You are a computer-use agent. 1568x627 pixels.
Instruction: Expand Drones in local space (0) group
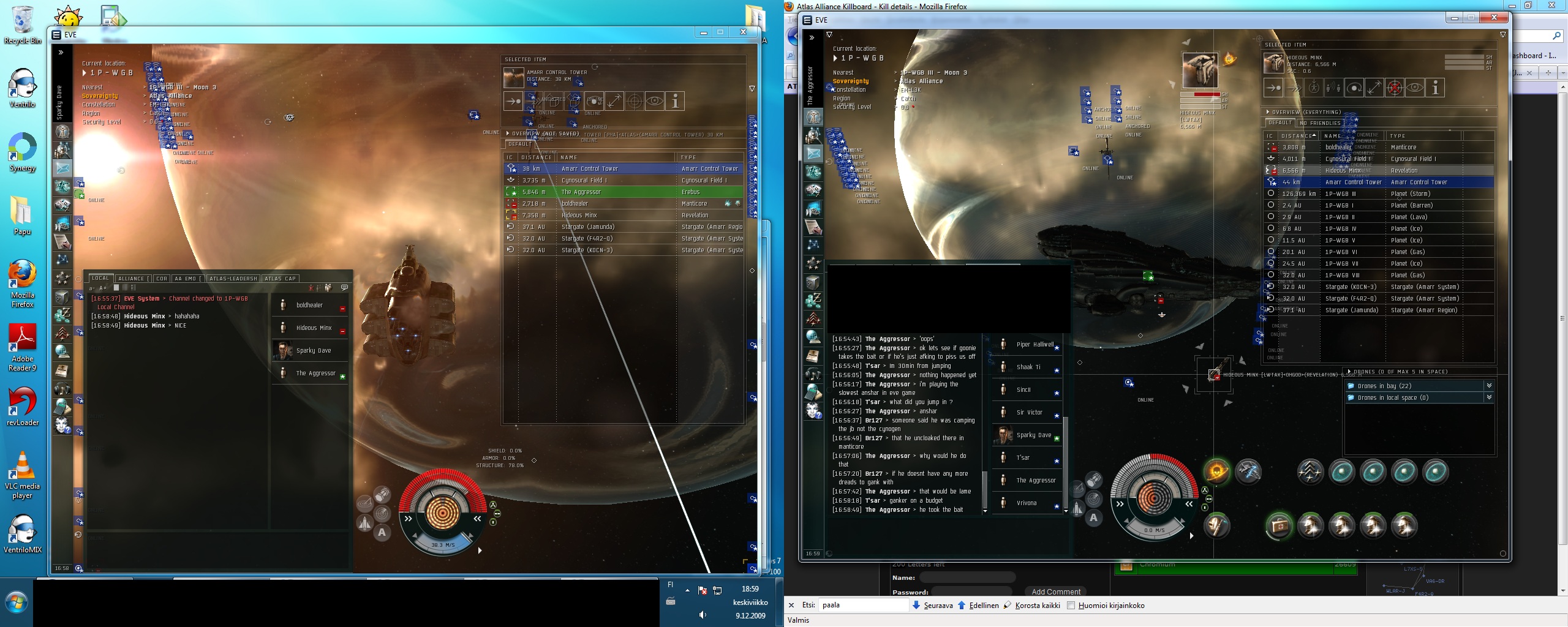point(1489,397)
